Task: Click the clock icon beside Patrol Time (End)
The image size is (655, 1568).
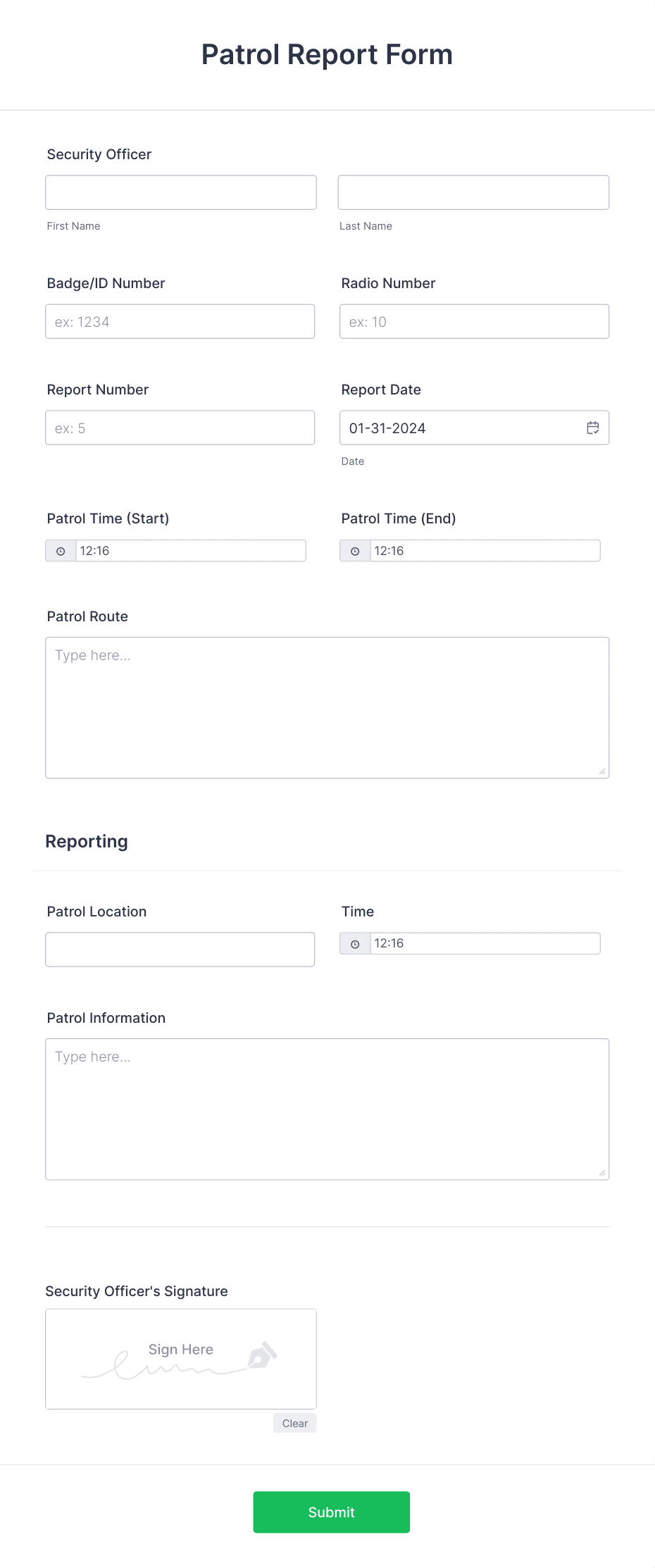Action: tap(356, 551)
